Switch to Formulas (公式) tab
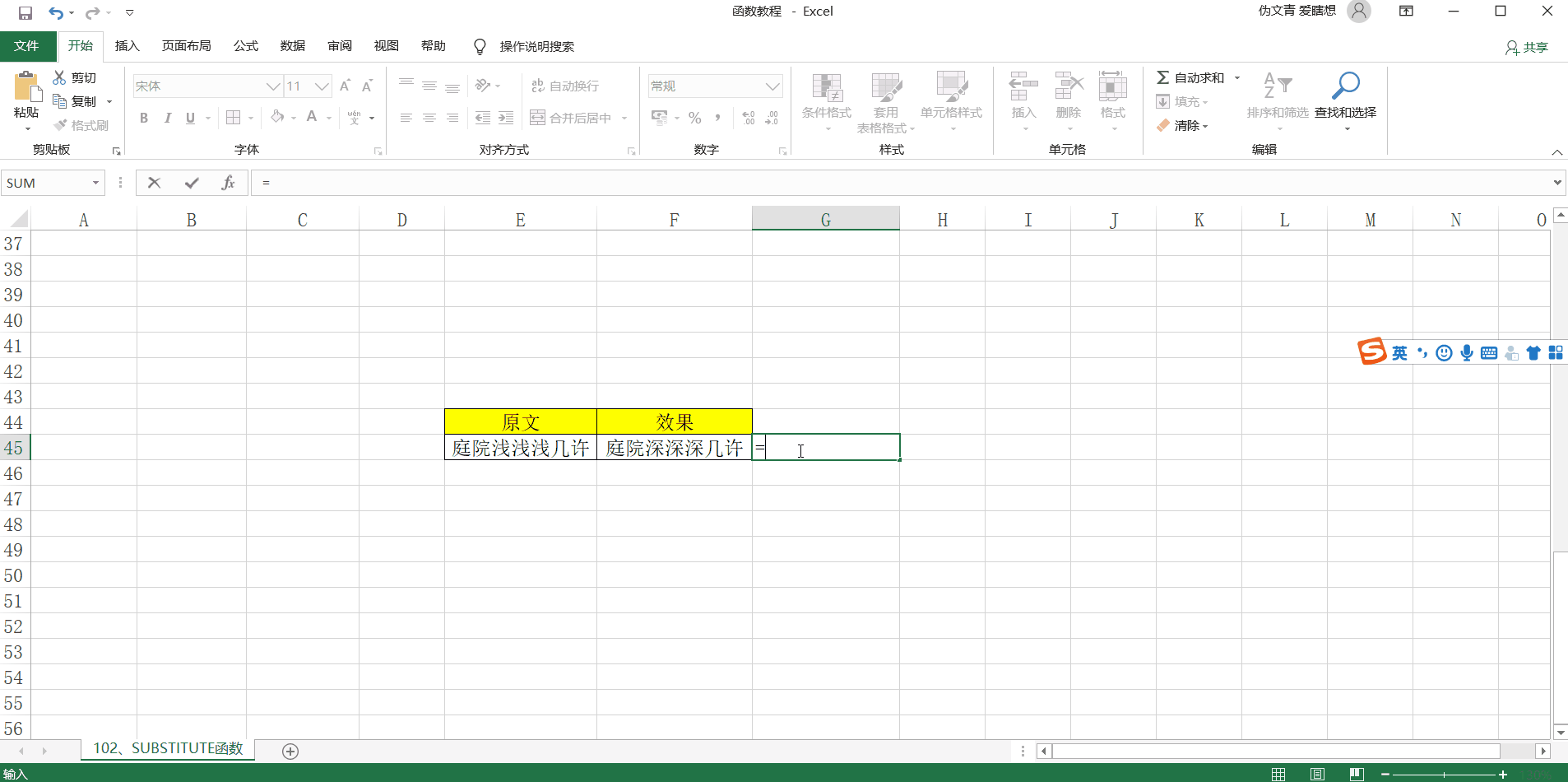The image size is (1568, 782). [x=245, y=46]
